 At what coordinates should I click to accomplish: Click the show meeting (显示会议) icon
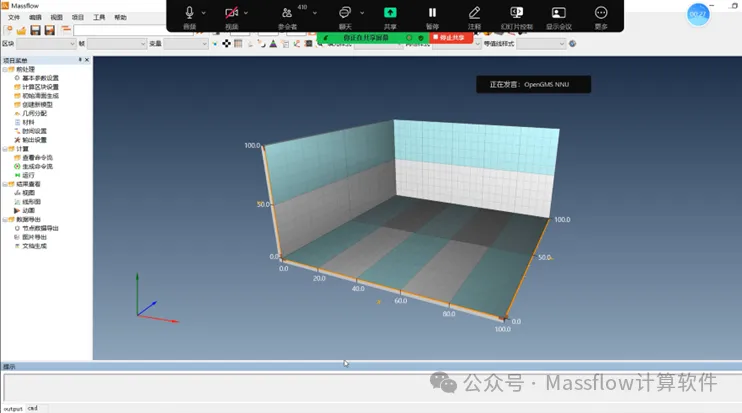click(558, 13)
